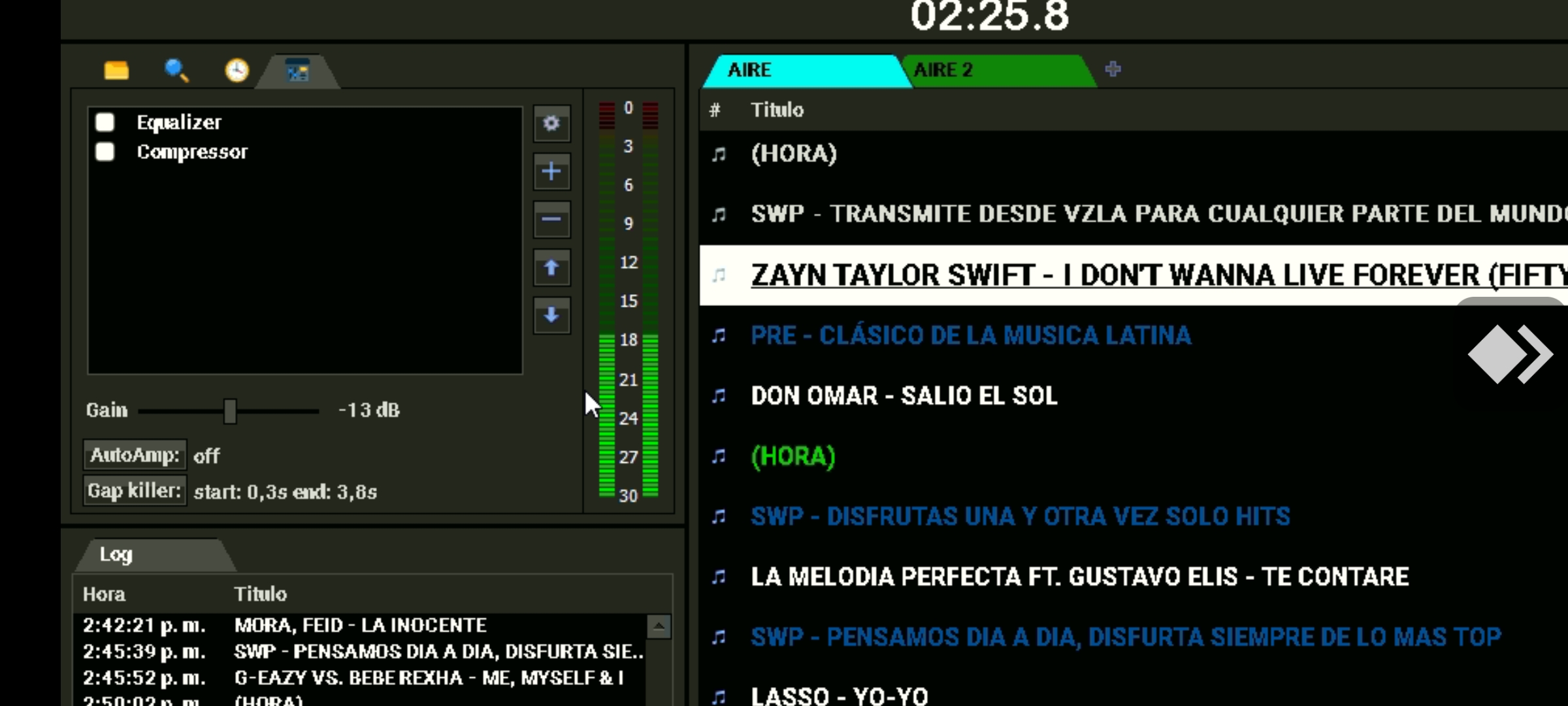This screenshot has width=1568, height=706.
Task: Enable the Compressor checkbox
Action: coord(105,152)
